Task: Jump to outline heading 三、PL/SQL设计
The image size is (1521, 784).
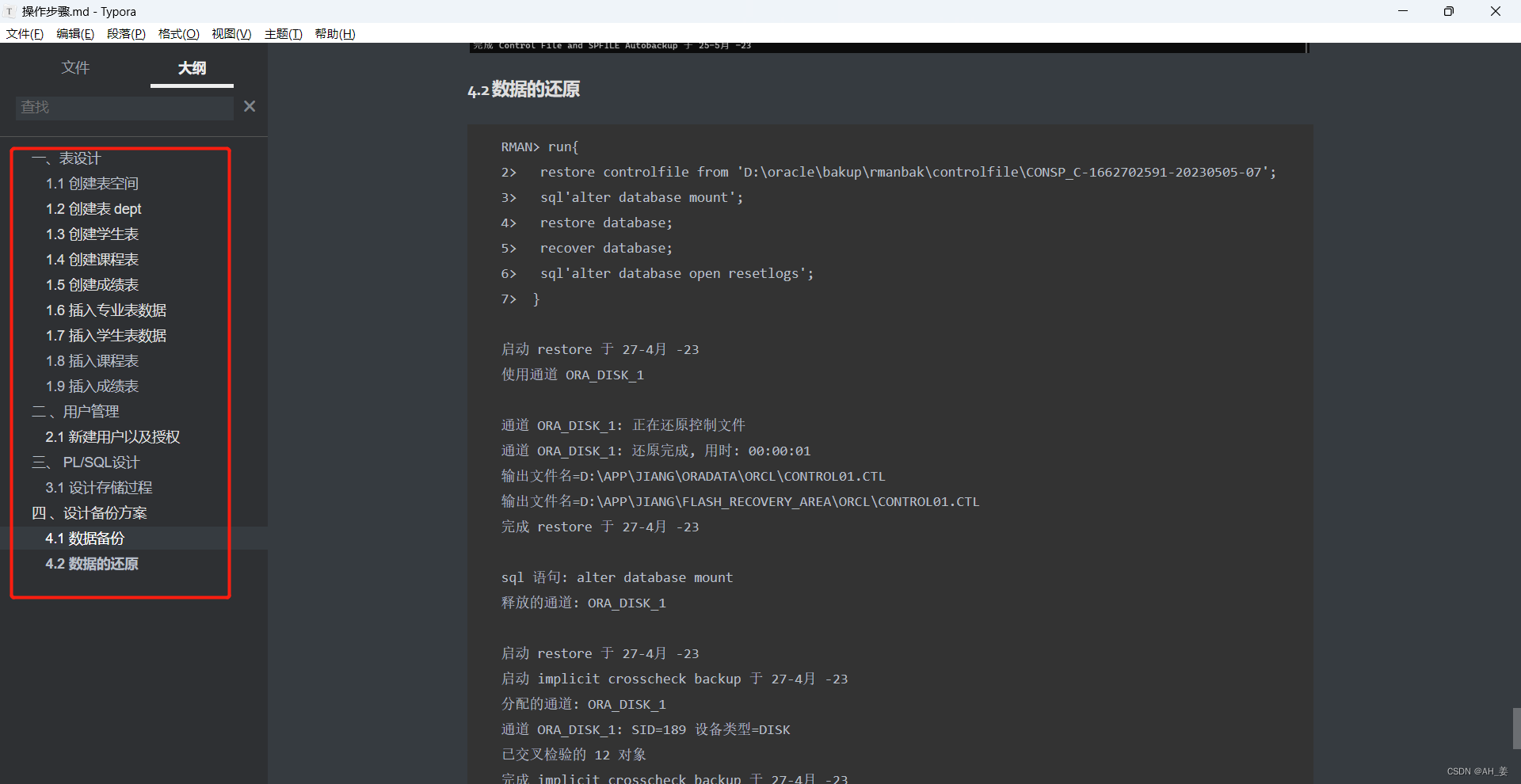Action: tap(86, 462)
